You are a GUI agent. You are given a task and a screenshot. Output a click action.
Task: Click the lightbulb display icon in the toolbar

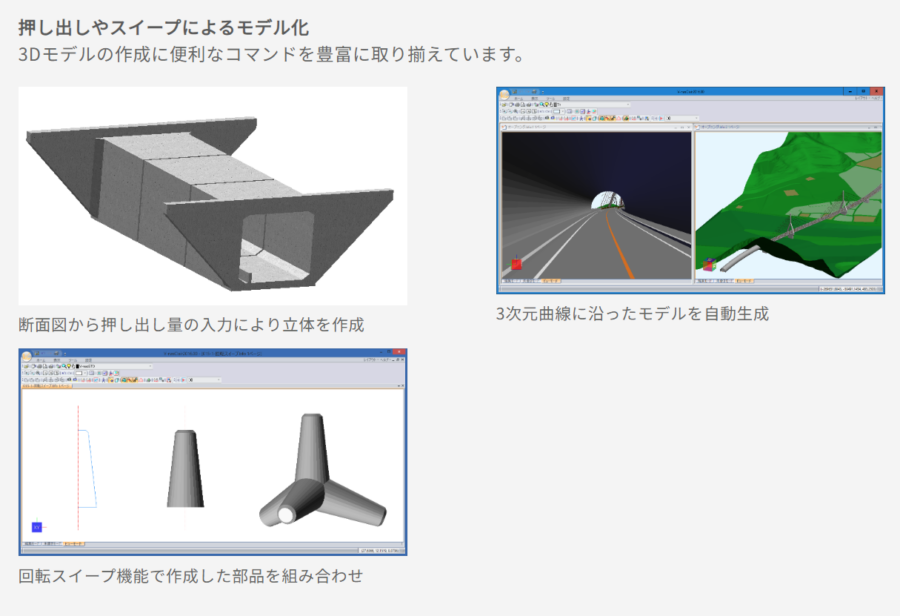coord(68,366)
